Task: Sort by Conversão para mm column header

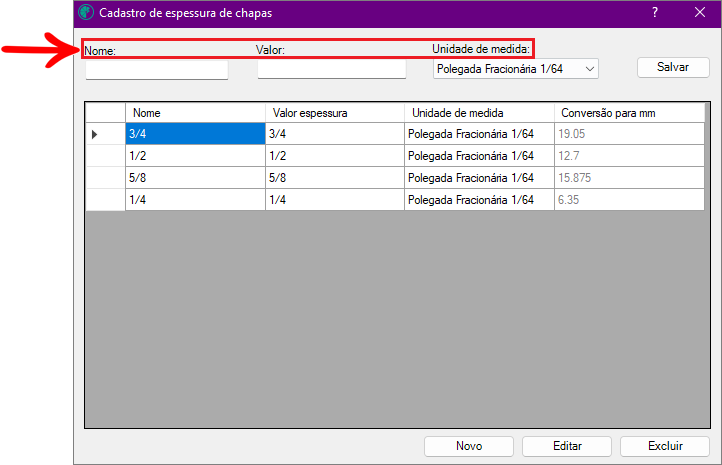Action: coord(629,113)
